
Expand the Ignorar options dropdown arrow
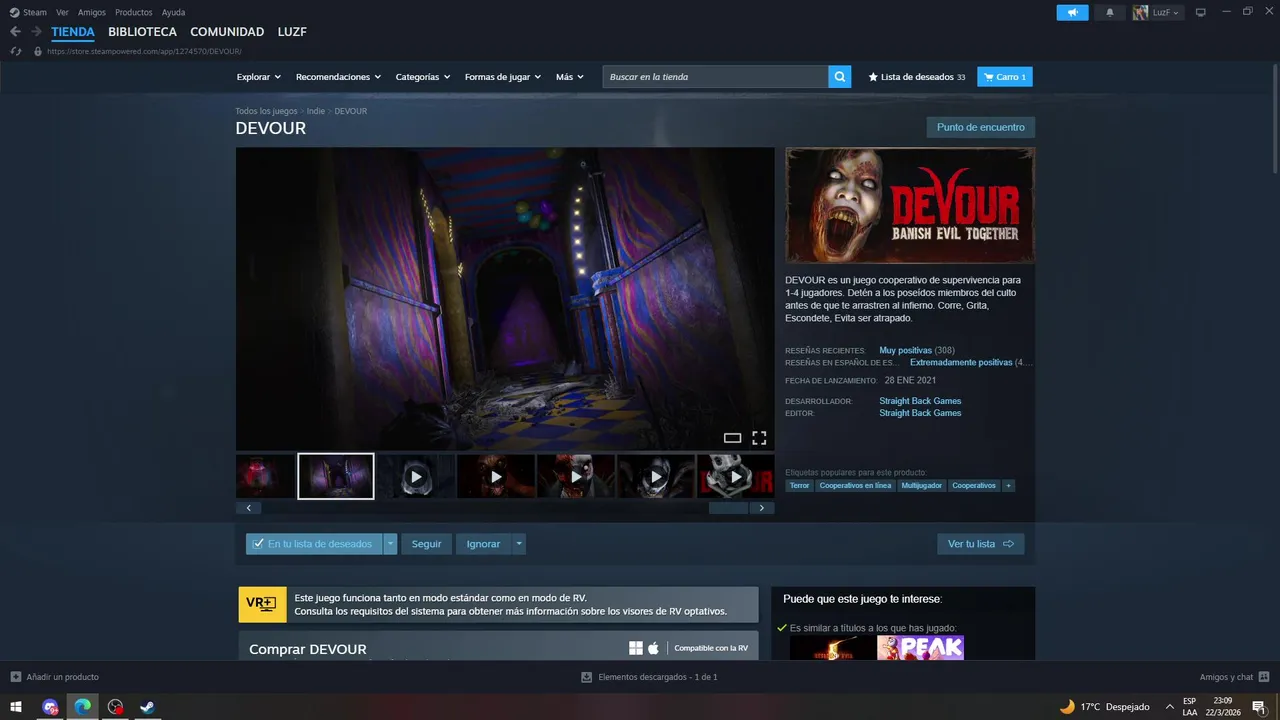point(519,544)
